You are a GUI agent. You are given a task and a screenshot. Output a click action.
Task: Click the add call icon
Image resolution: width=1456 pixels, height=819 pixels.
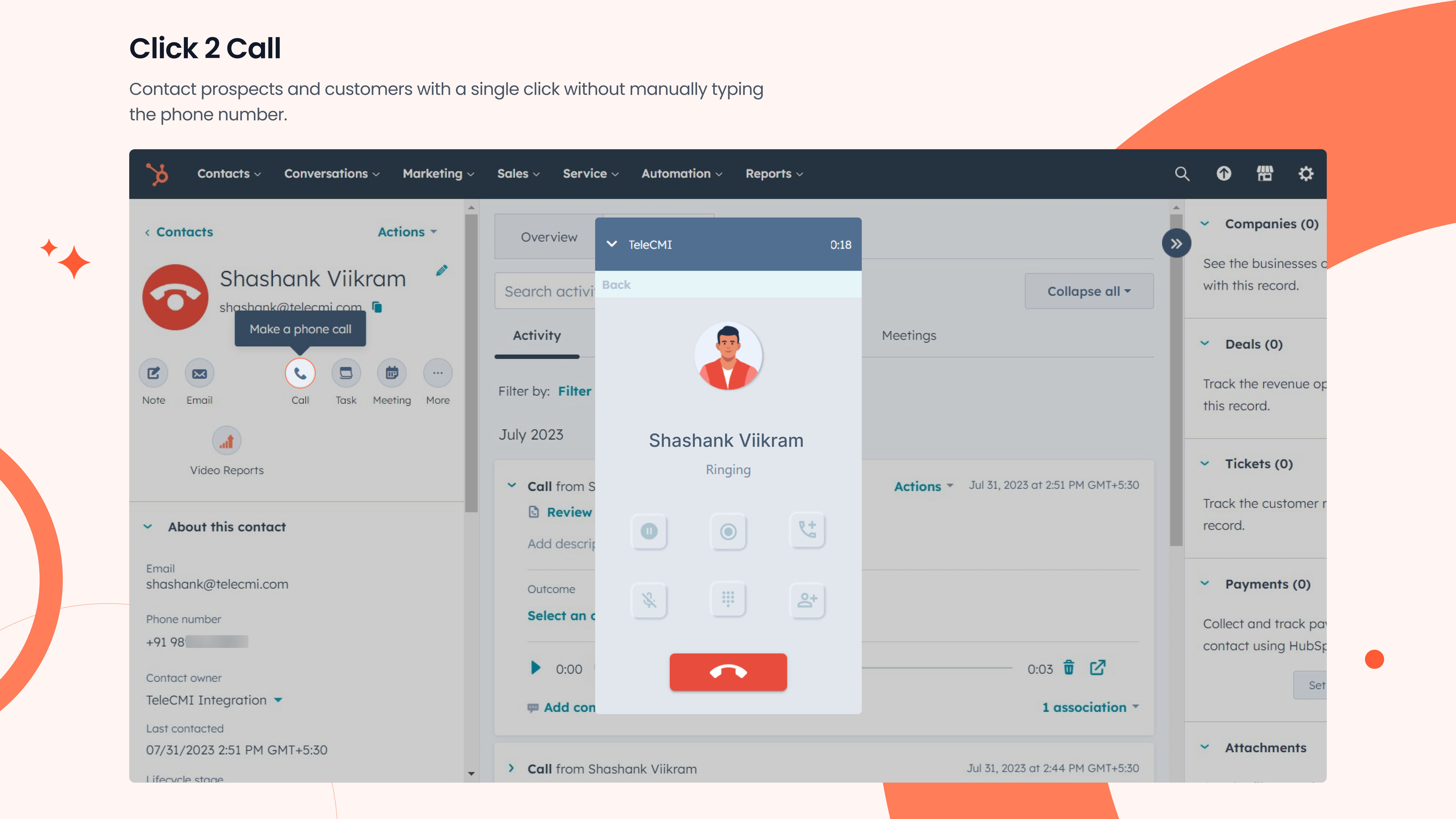tap(807, 530)
